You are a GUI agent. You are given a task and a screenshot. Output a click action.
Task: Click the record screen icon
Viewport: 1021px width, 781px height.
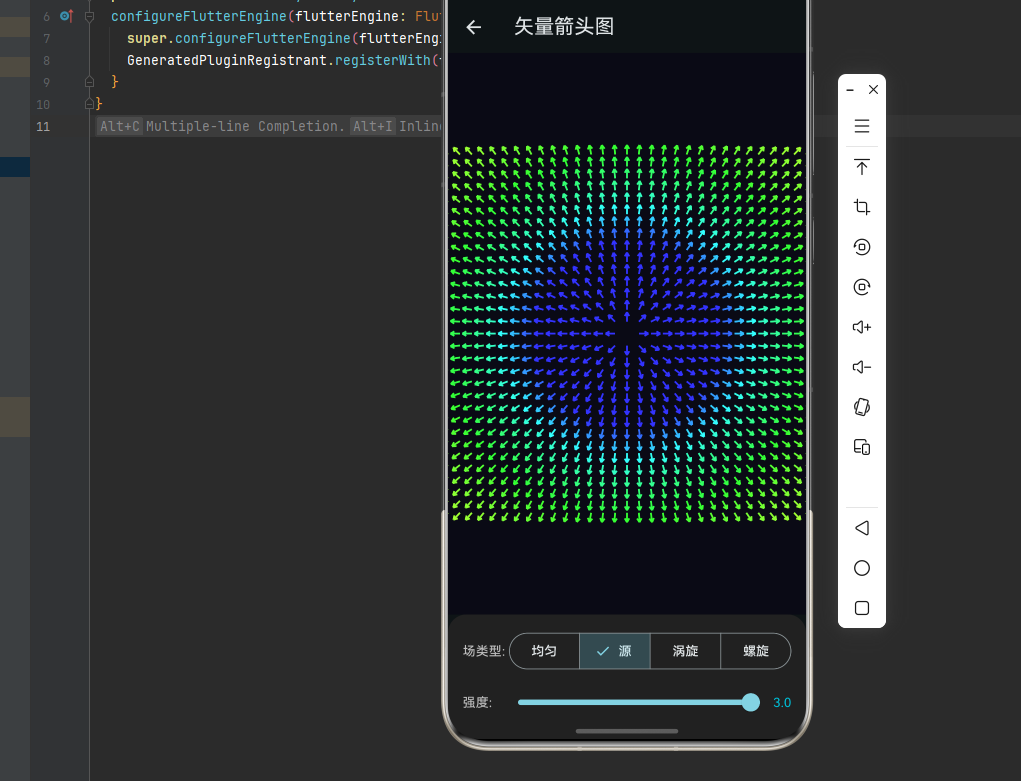point(861,287)
